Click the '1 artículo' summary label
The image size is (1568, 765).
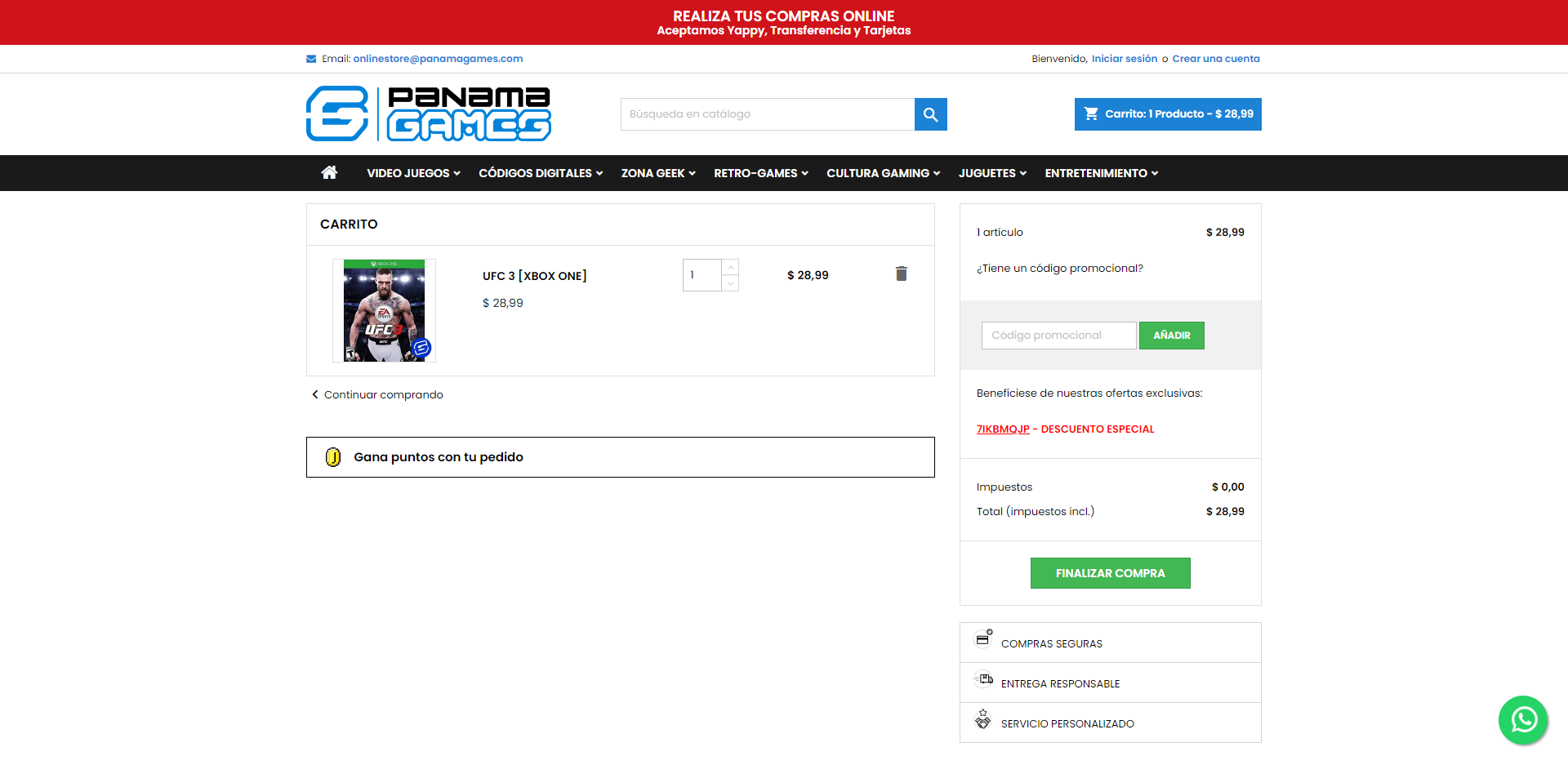point(1000,233)
